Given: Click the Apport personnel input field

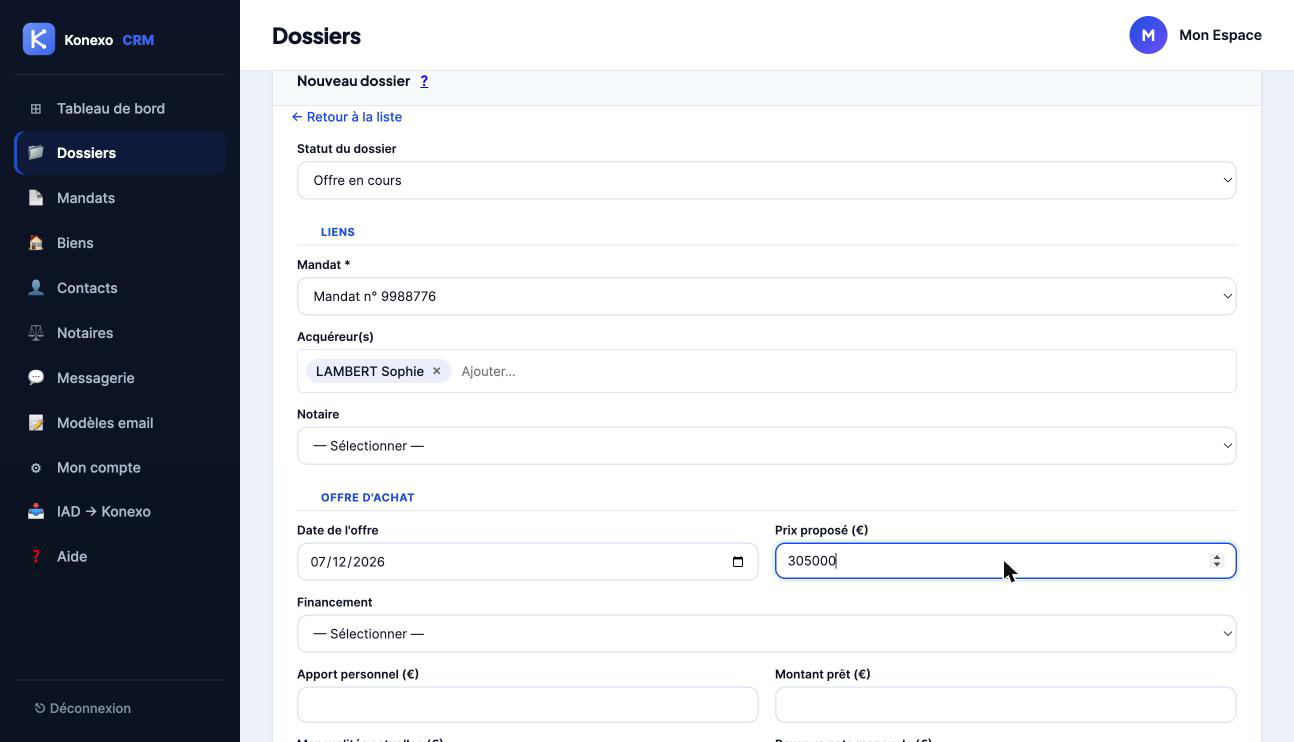Looking at the screenshot, I should [527, 705].
